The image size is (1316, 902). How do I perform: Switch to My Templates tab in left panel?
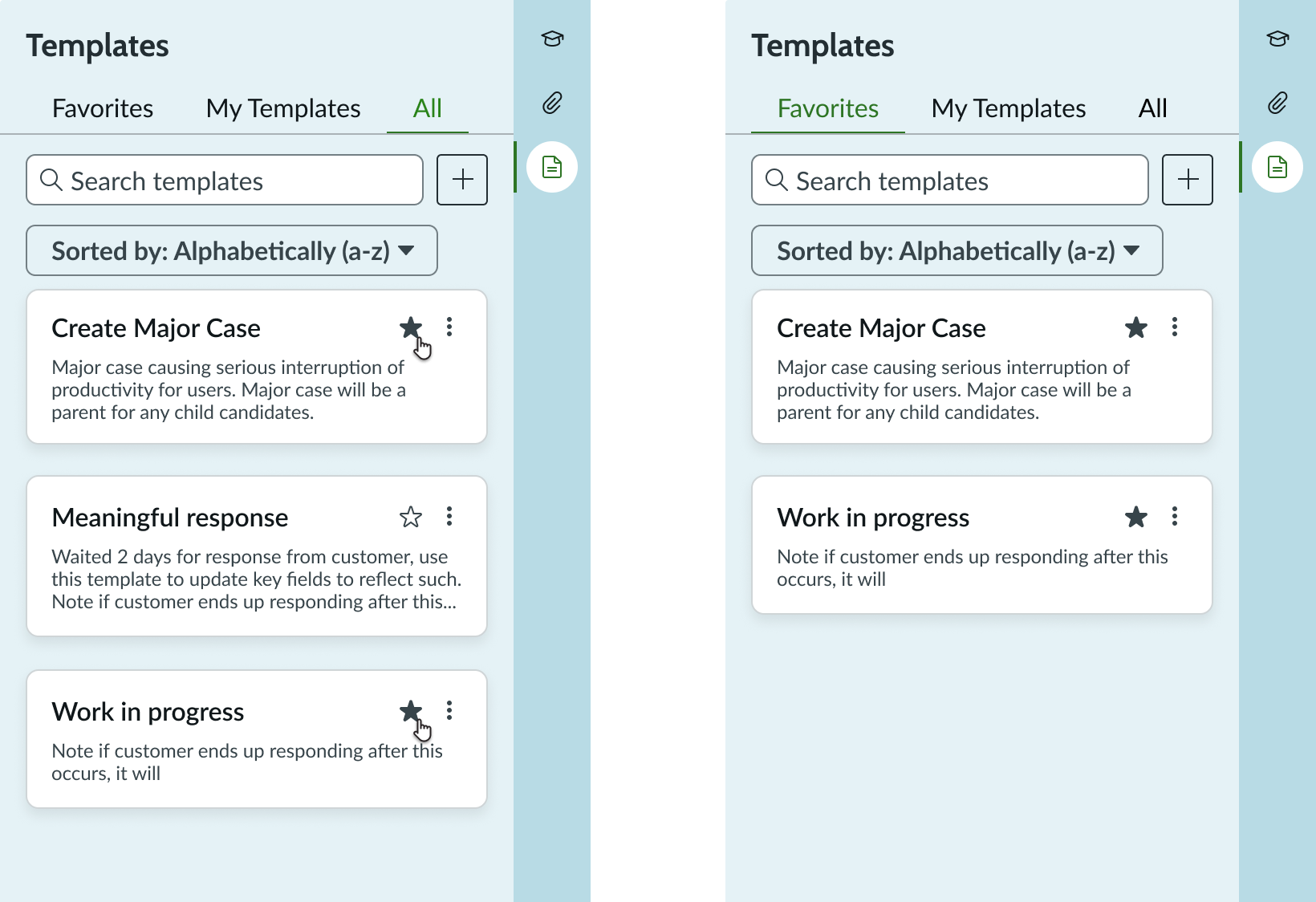pyautogui.click(x=283, y=108)
